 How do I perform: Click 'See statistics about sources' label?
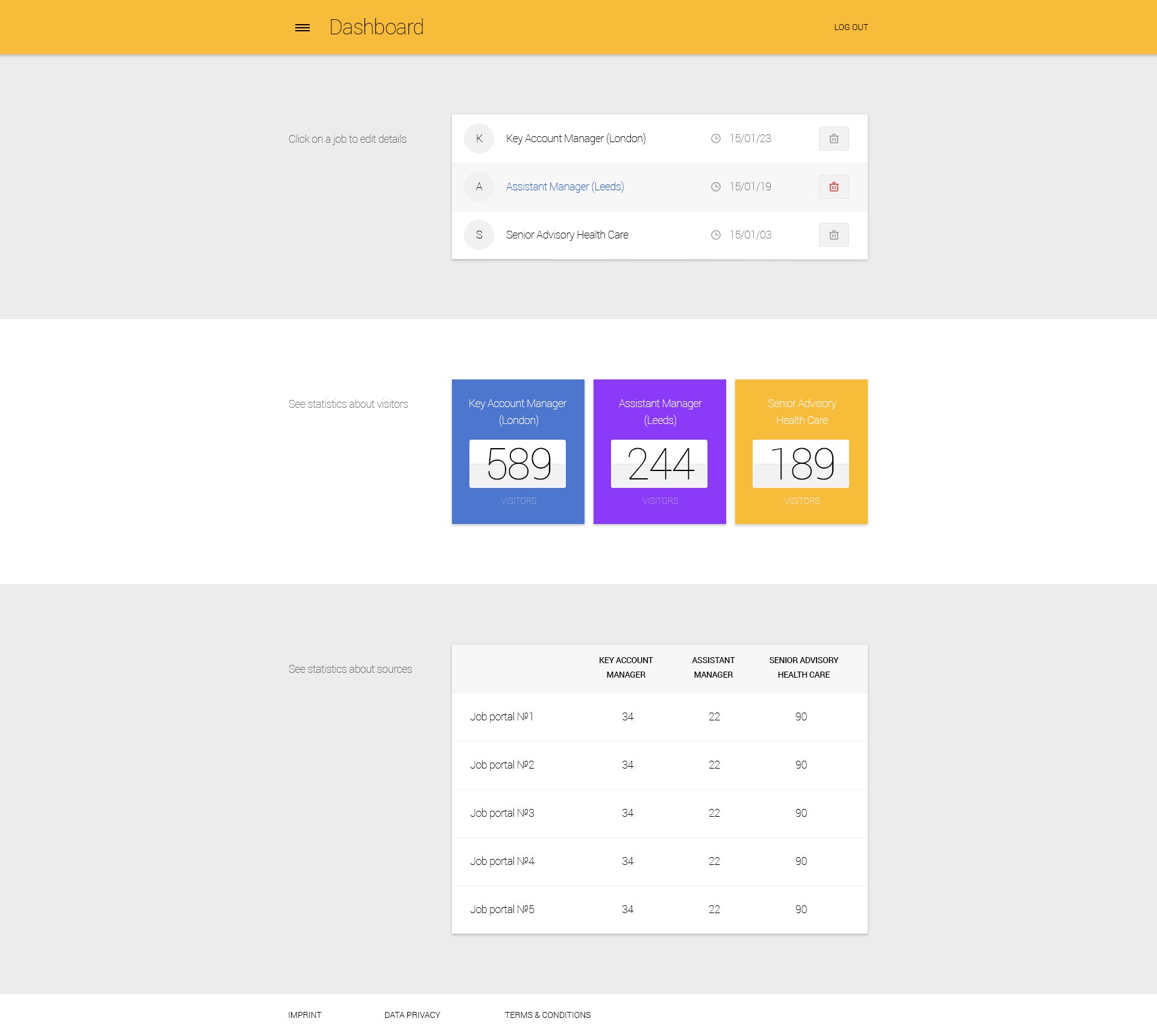(350, 669)
